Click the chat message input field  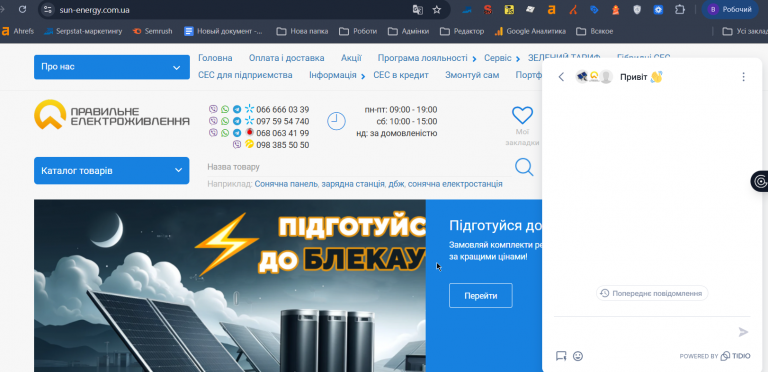644,332
